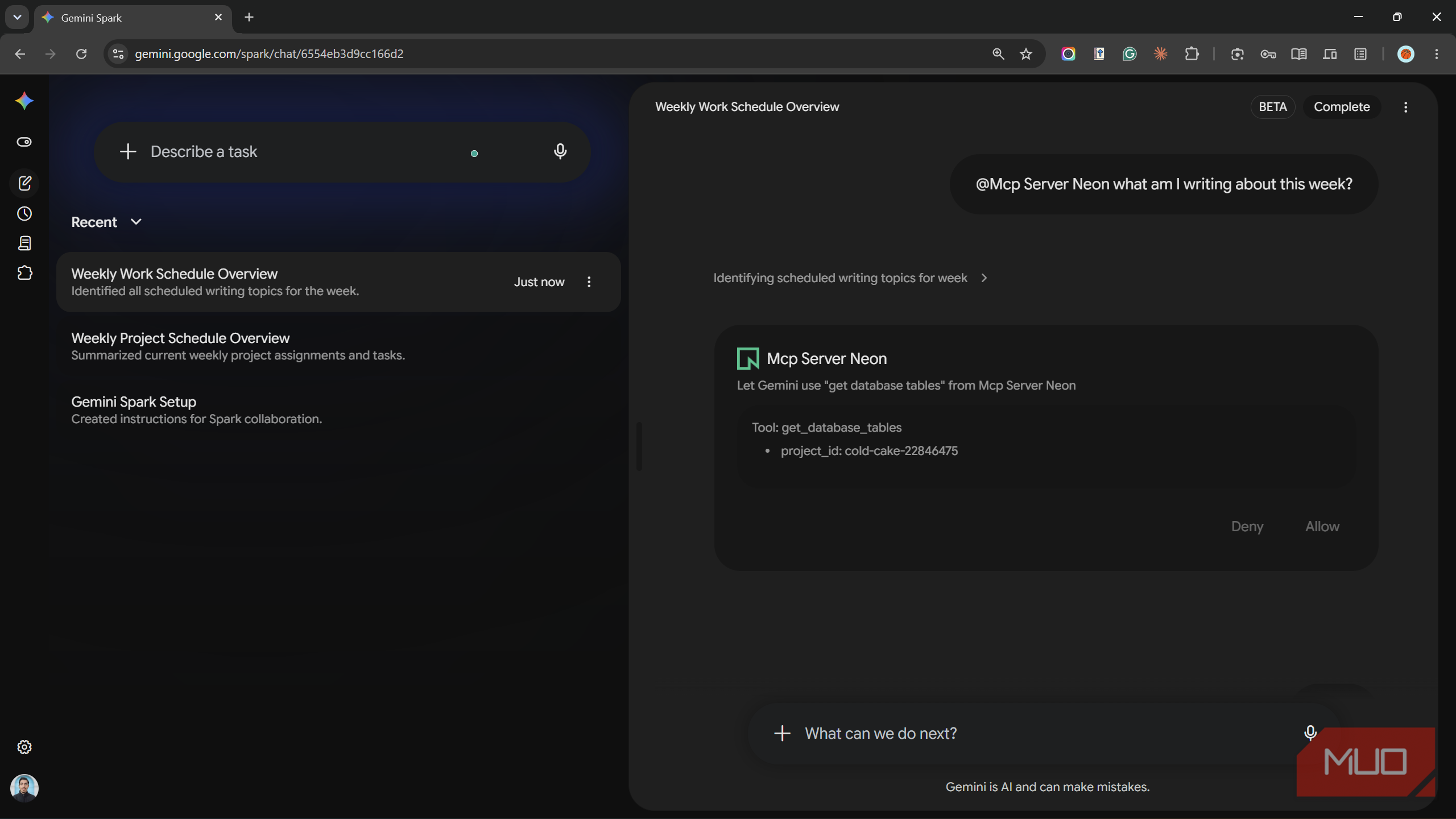
Task: Switch to the Gemini Spark browser tab
Action: (132, 18)
